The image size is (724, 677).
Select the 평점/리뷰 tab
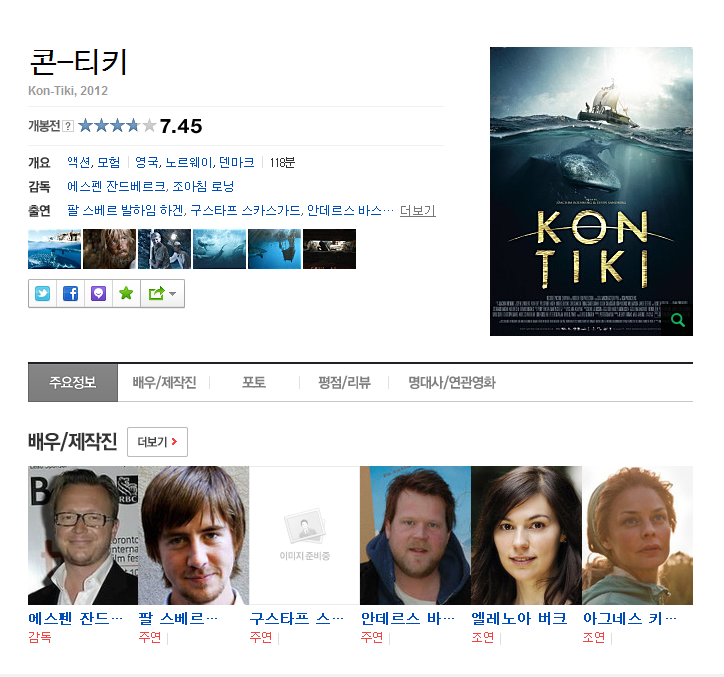point(344,382)
